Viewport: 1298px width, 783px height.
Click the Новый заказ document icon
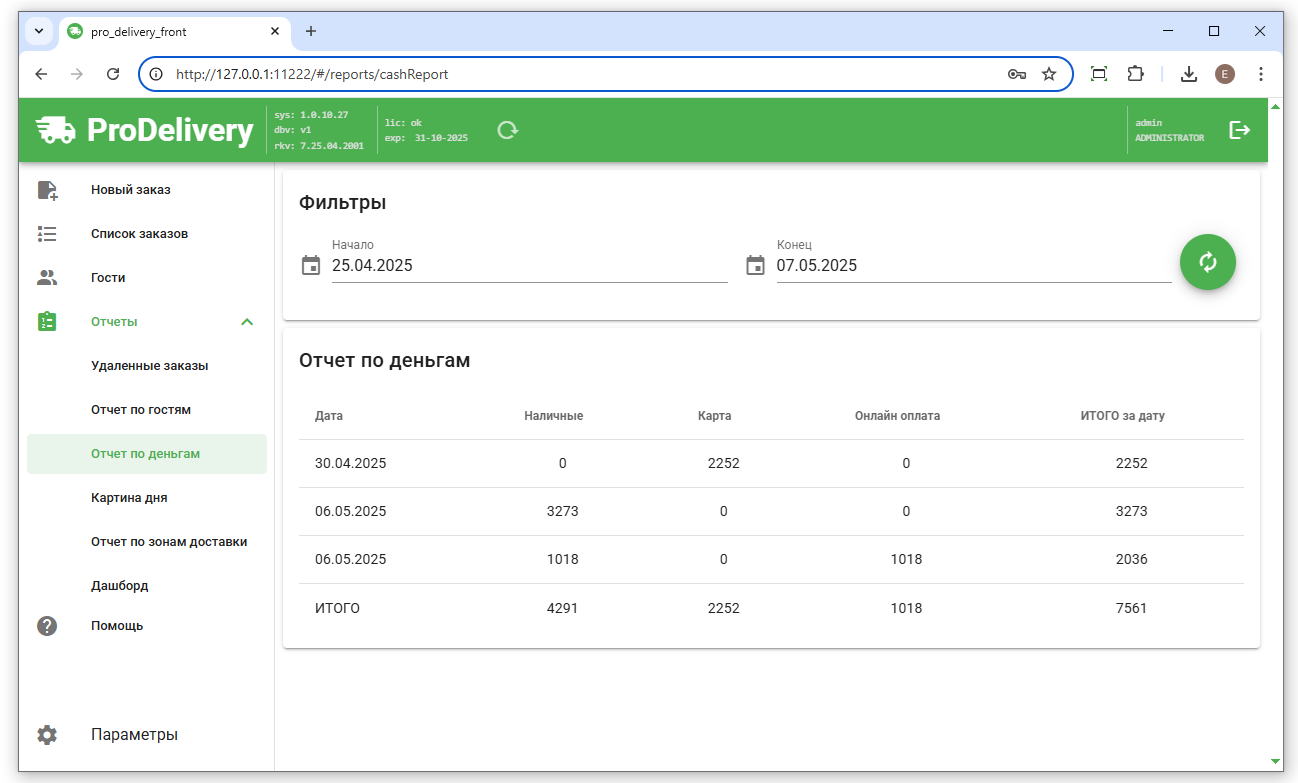[x=47, y=190]
